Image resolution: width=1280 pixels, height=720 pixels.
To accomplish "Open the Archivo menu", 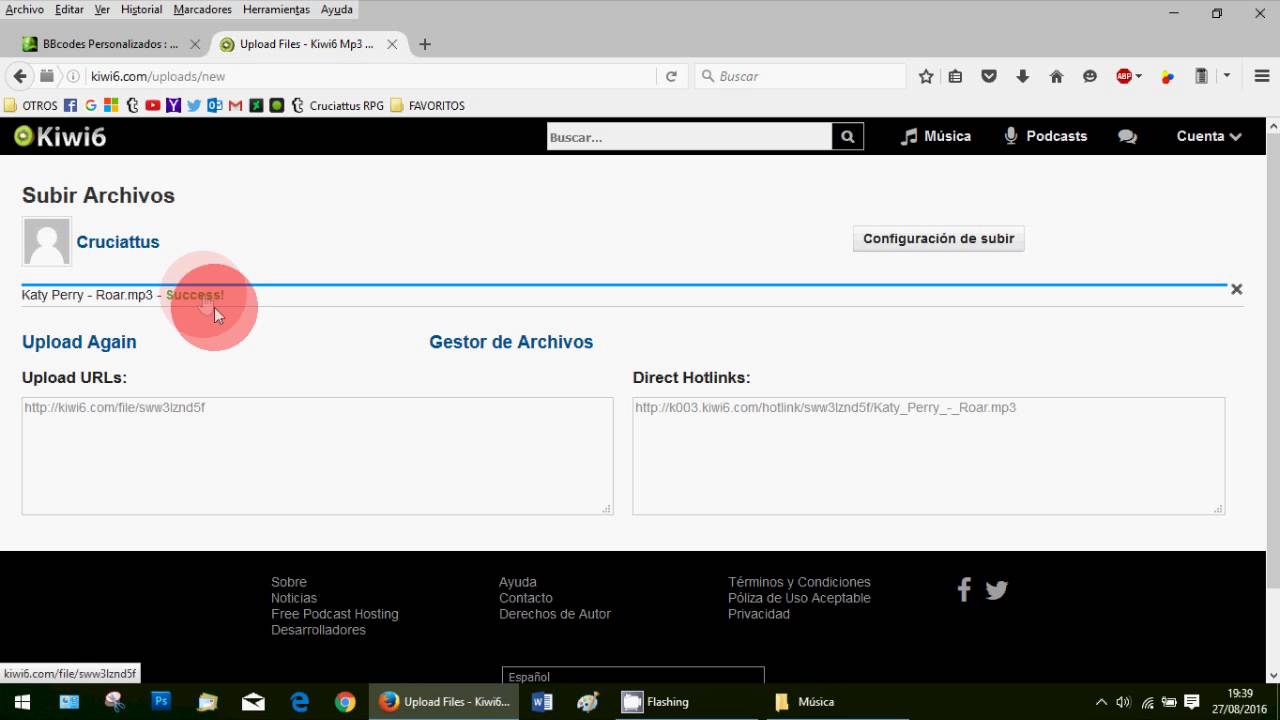I will pyautogui.click(x=25, y=9).
